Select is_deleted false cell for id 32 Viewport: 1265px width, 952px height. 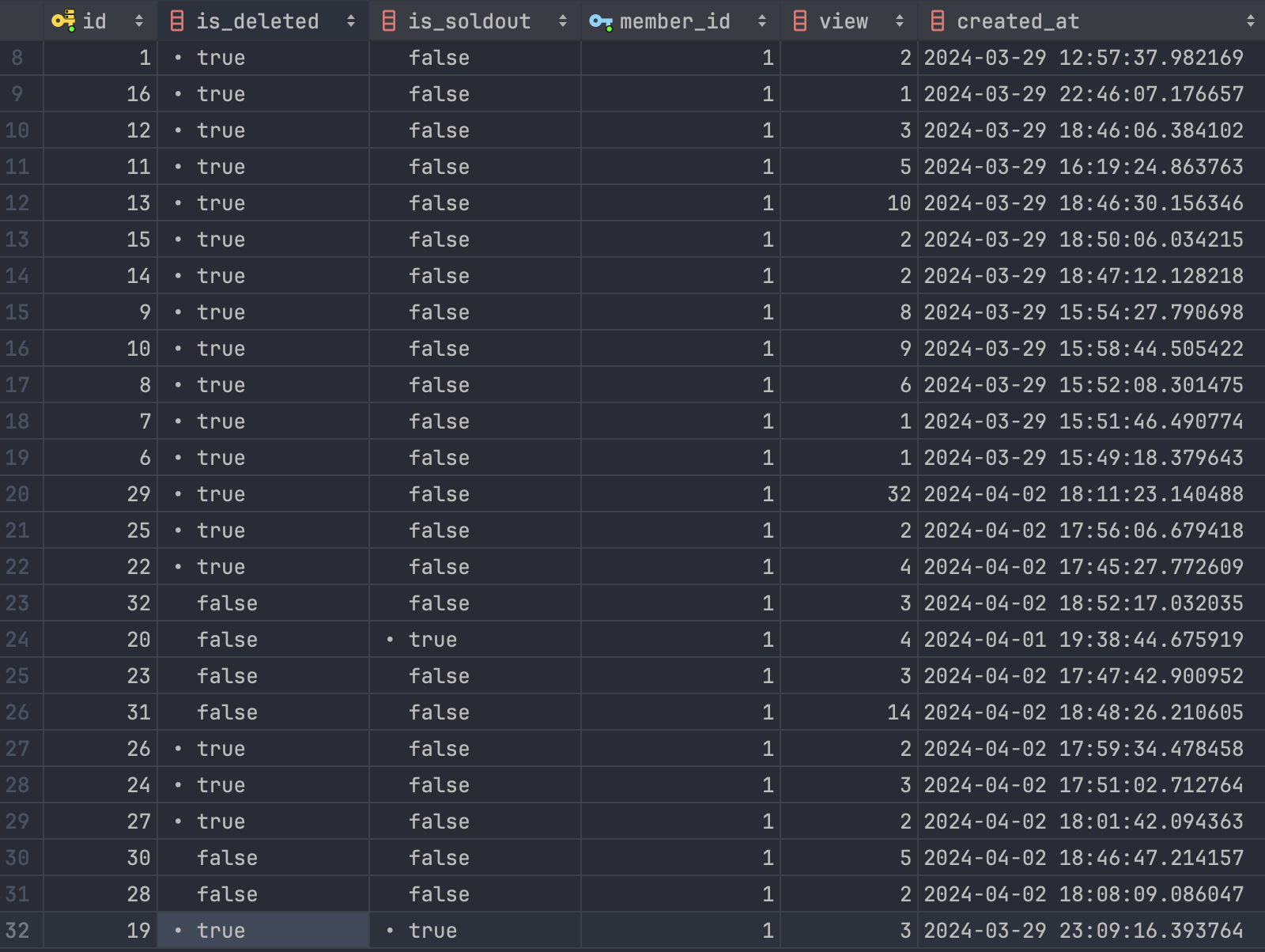pyautogui.click(x=263, y=603)
